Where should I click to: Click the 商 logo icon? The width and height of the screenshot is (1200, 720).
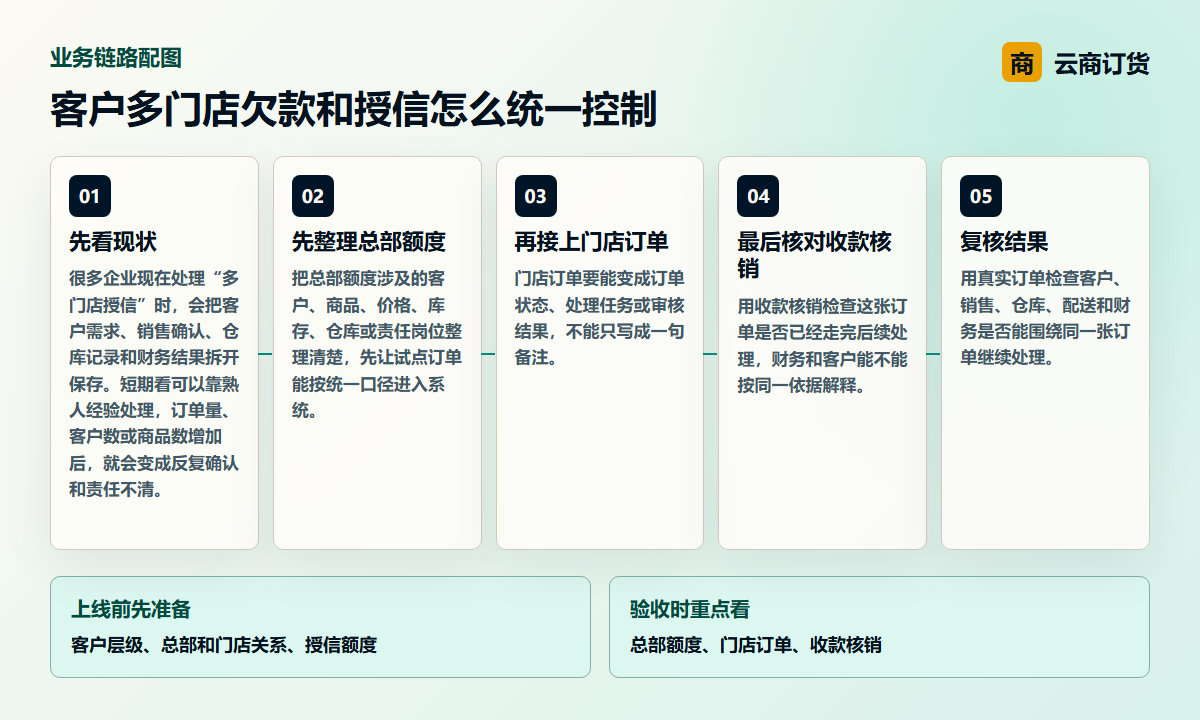[1021, 63]
